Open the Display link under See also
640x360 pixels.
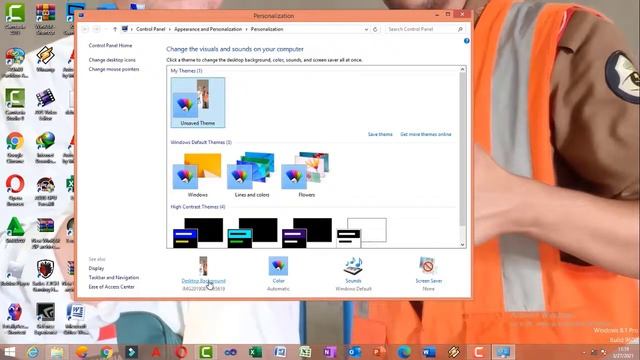point(96,268)
